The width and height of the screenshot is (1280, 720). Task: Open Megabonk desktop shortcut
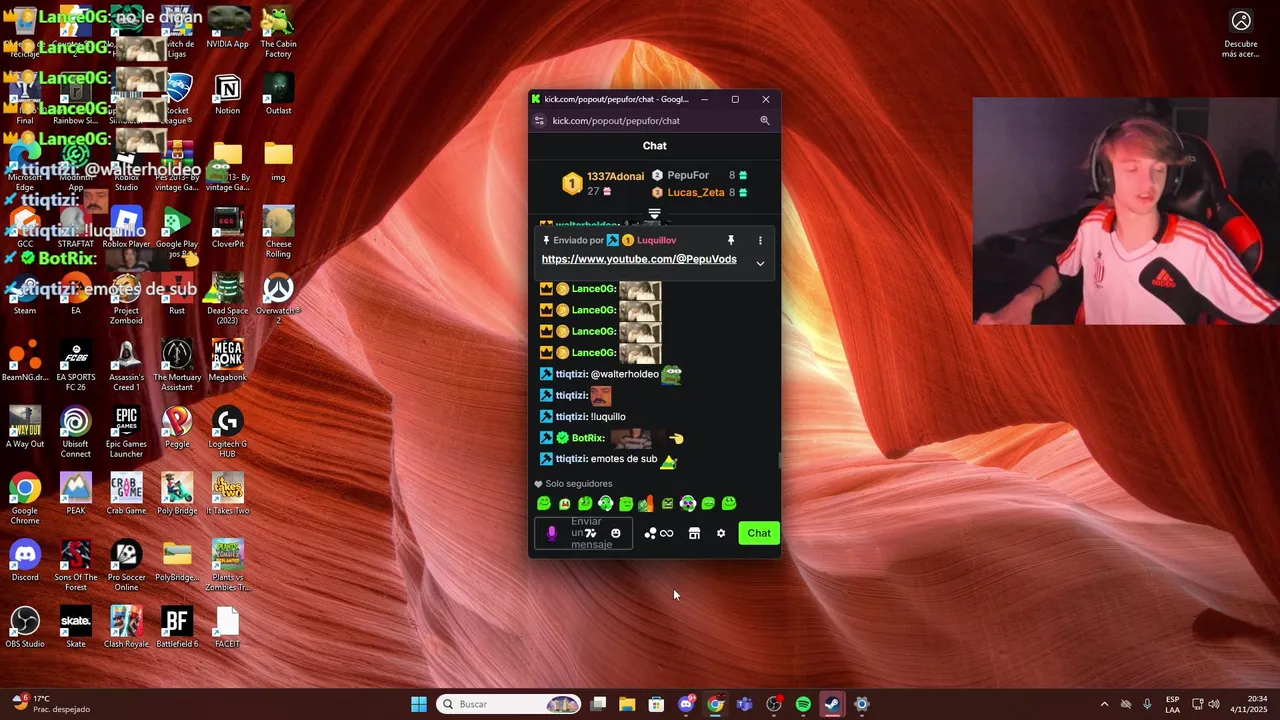227,361
